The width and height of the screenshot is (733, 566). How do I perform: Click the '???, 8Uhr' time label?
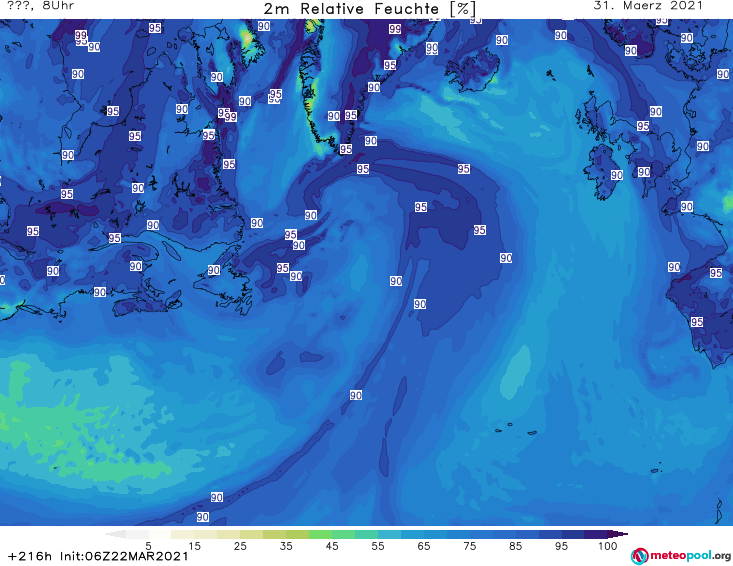pos(40,6)
